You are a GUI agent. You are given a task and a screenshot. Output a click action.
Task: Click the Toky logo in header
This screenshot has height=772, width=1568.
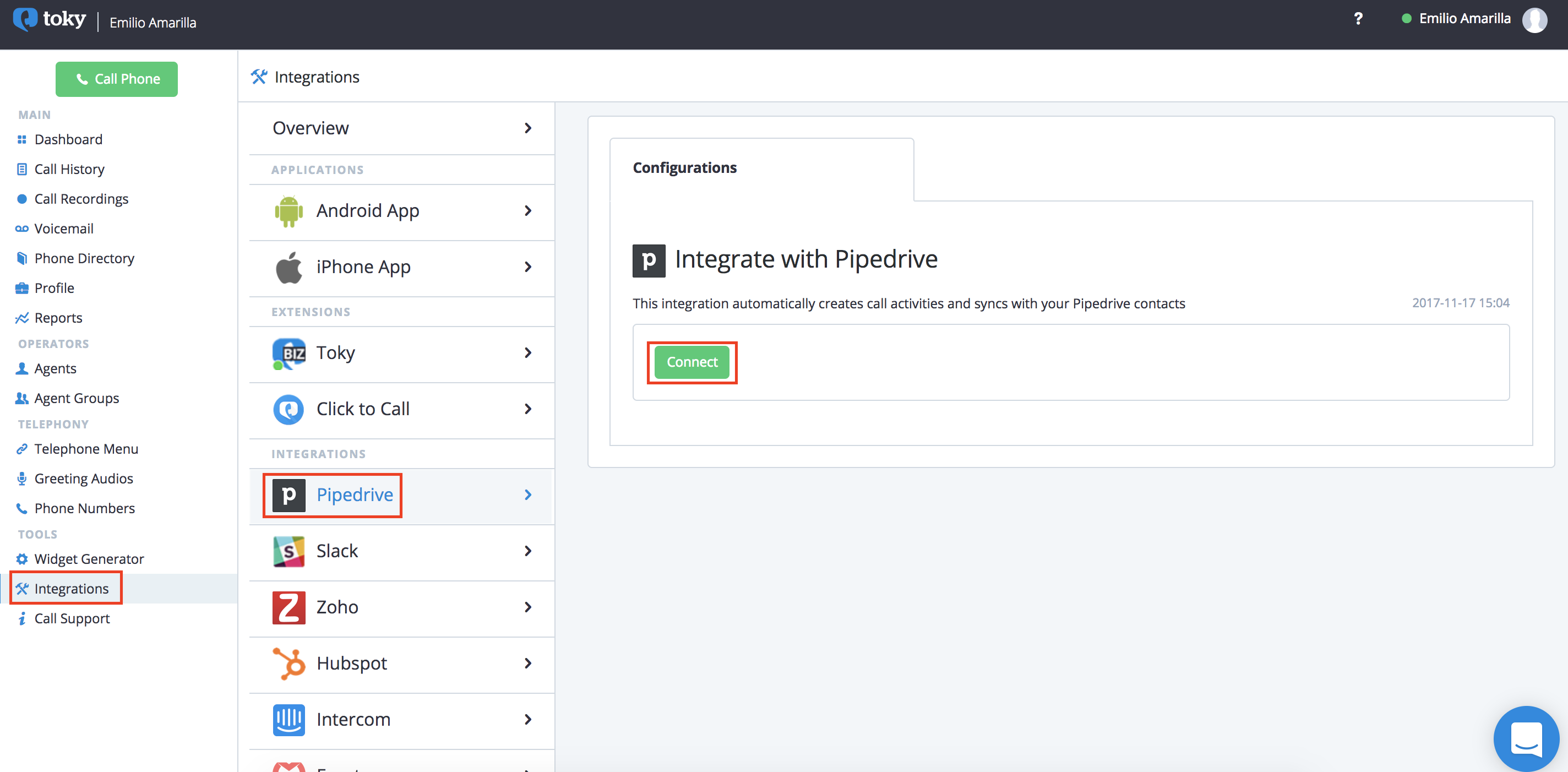point(50,19)
